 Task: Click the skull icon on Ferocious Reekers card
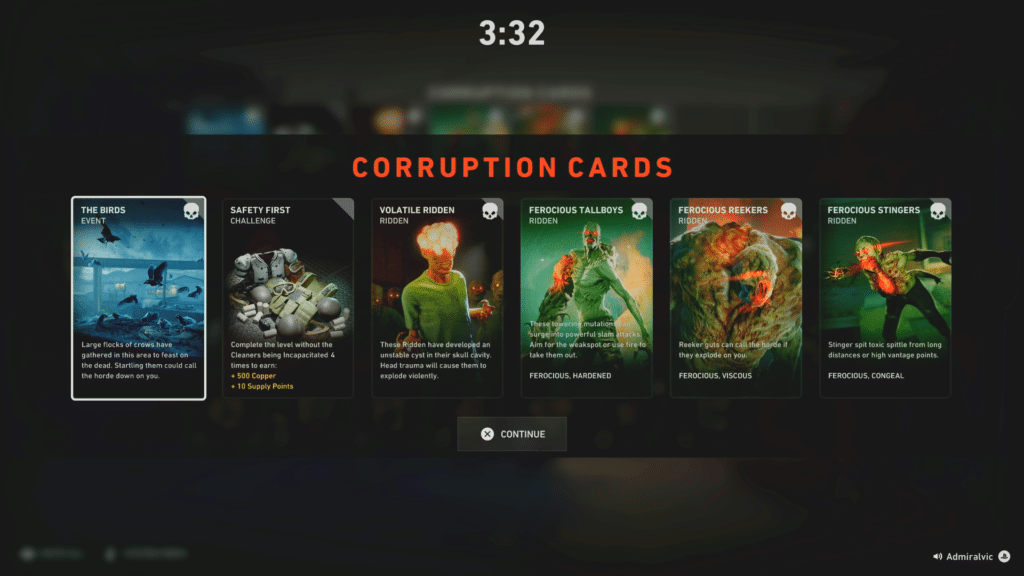coord(789,212)
